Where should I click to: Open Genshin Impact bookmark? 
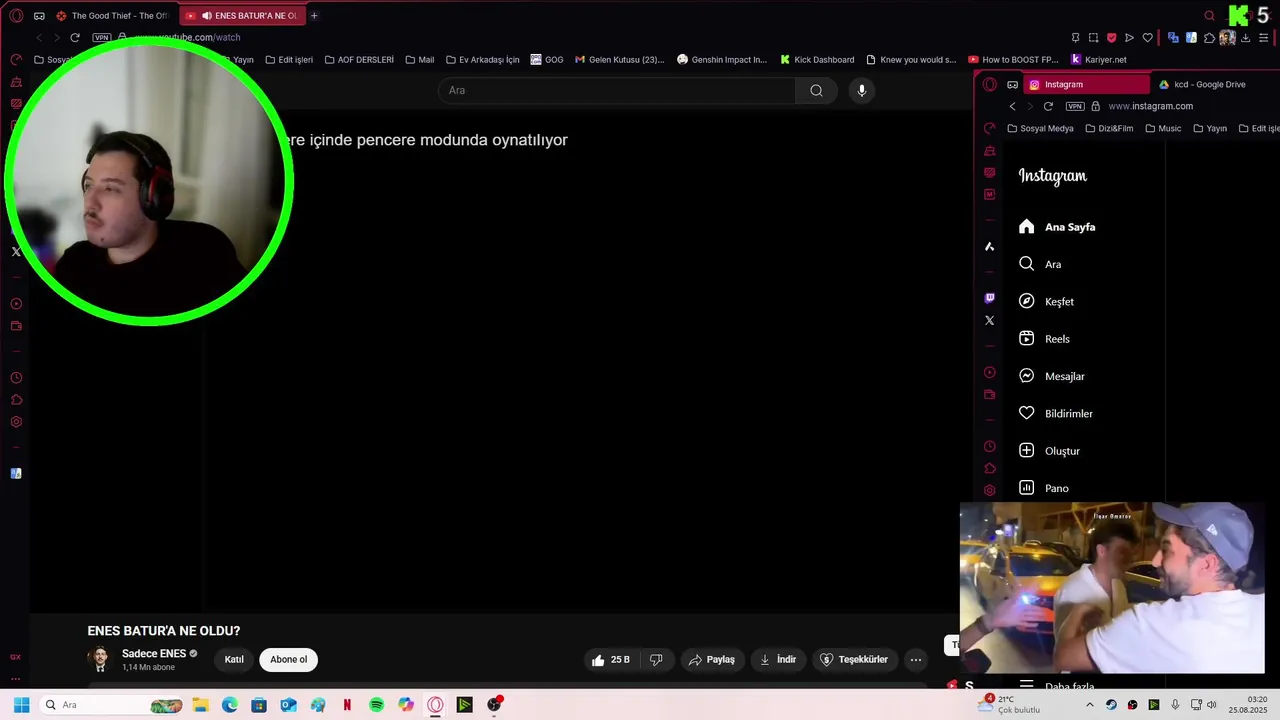pos(722,60)
